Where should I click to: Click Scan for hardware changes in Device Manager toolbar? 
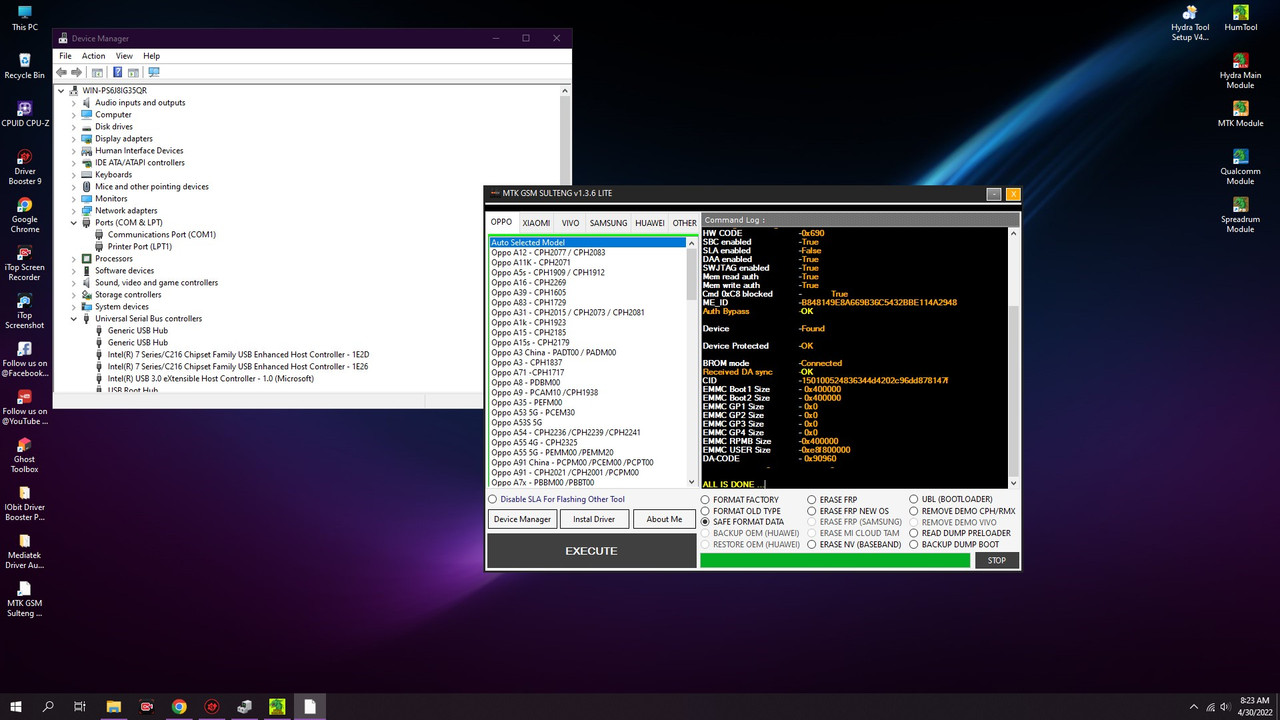(x=153, y=72)
